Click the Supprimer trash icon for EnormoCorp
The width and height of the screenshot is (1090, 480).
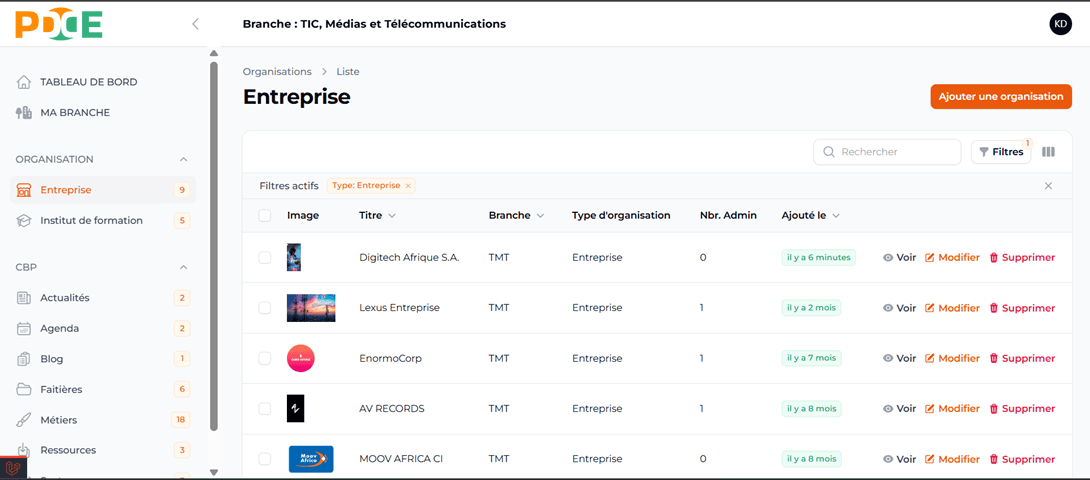[x=994, y=358]
